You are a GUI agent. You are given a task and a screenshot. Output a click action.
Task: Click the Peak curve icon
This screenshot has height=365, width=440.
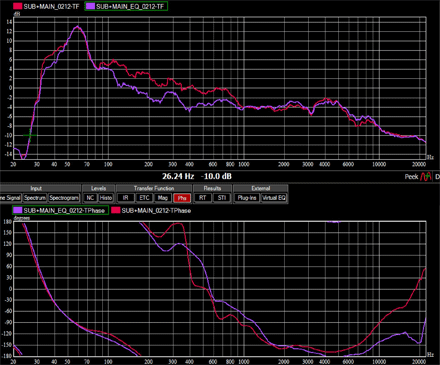pyautogui.click(x=426, y=176)
